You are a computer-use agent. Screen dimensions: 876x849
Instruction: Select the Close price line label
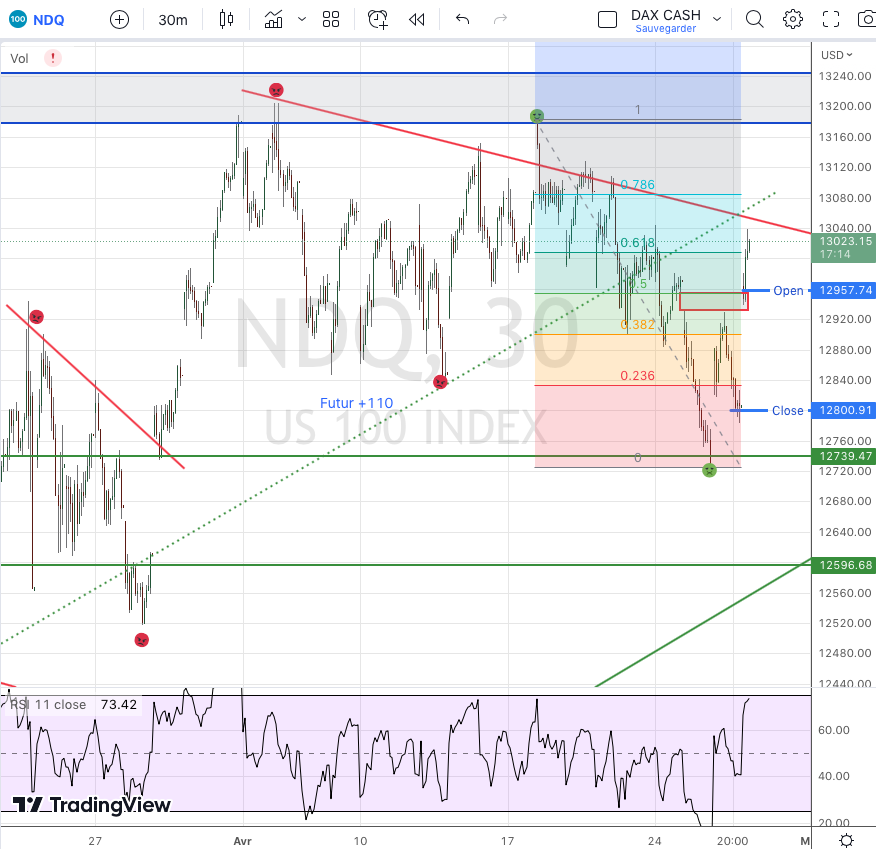787,411
